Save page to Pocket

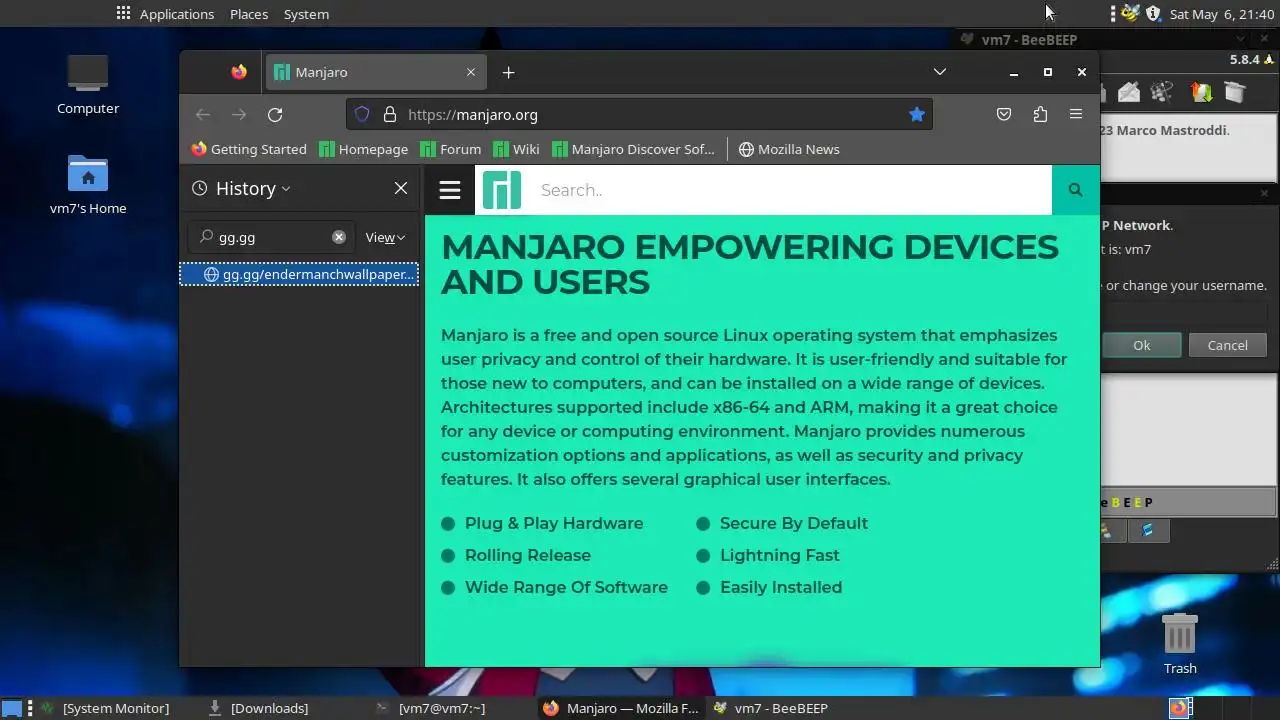point(1004,114)
